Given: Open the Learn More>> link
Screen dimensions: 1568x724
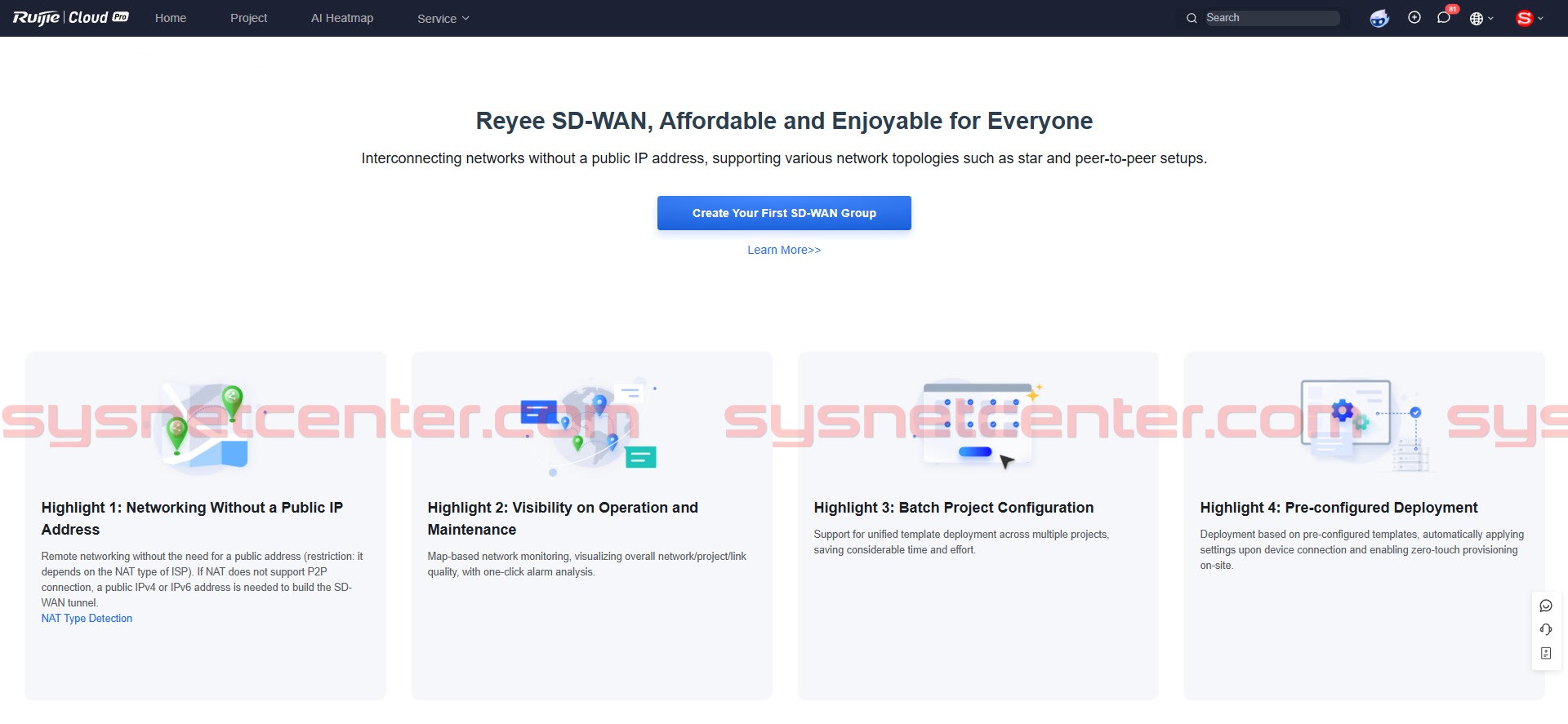Looking at the screenshot, I should pos(784,250).
